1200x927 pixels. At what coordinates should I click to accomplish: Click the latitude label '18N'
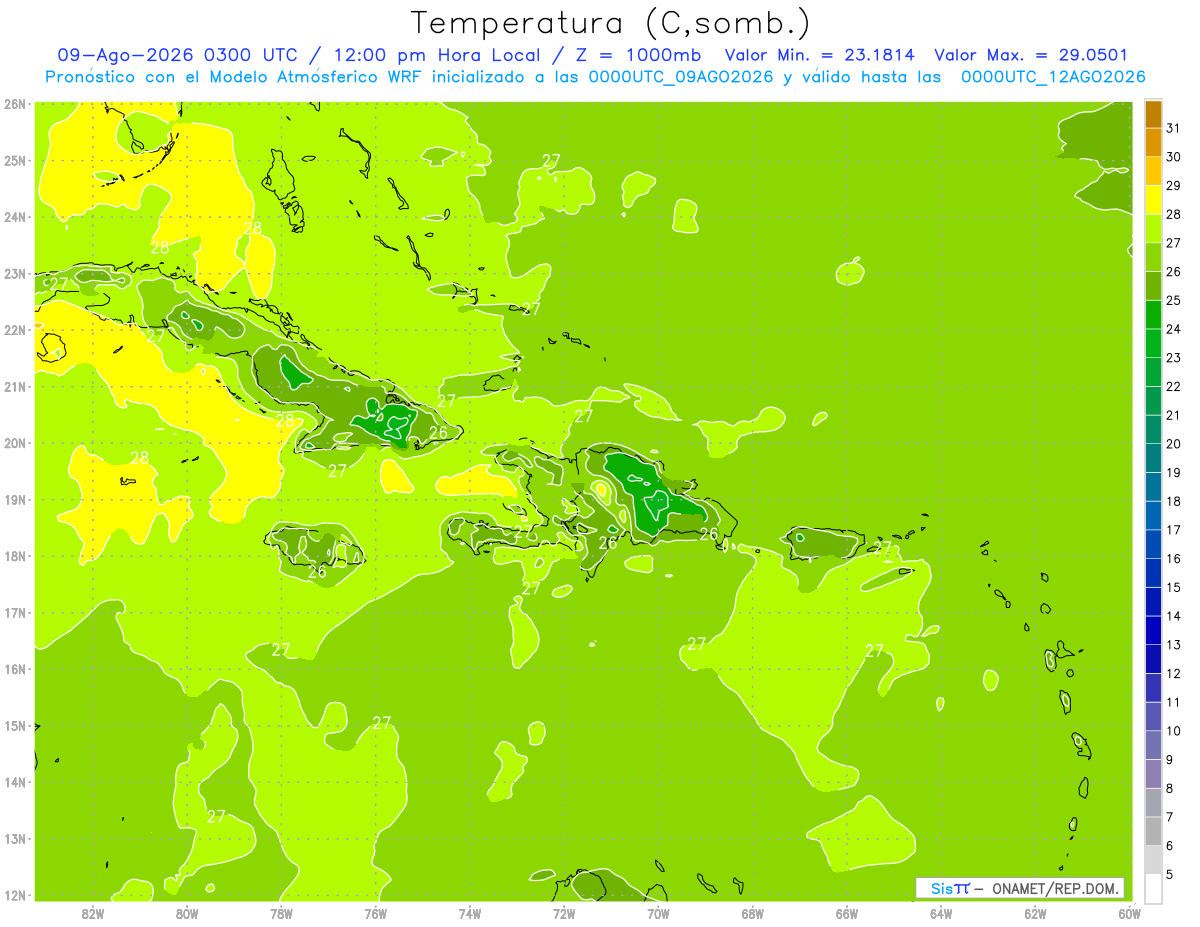coord(14,556)
